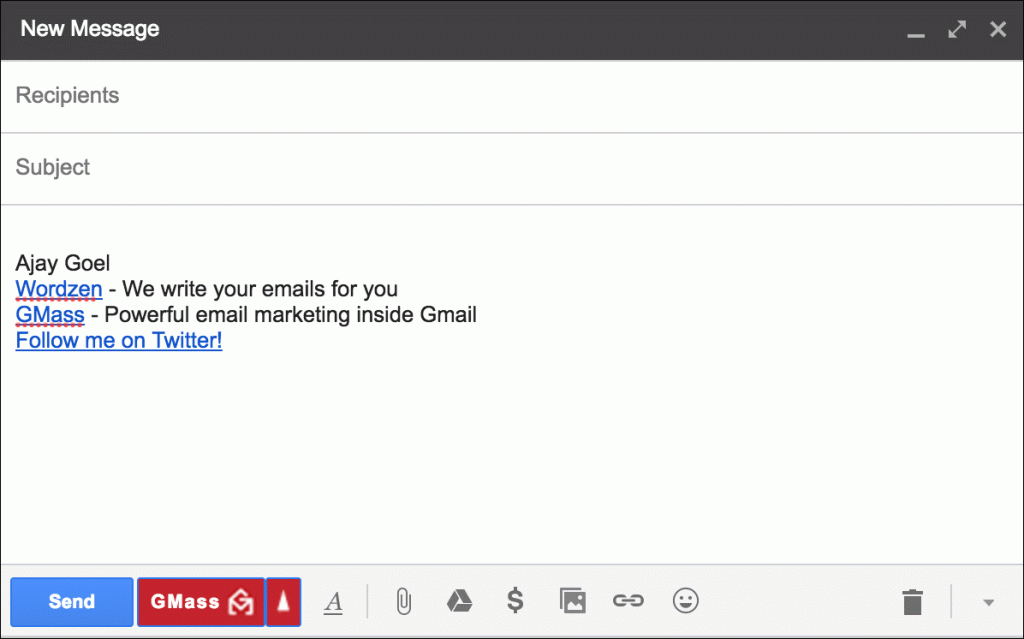
Task: Send money with the dollar sign icon
Action: [515, 601]
